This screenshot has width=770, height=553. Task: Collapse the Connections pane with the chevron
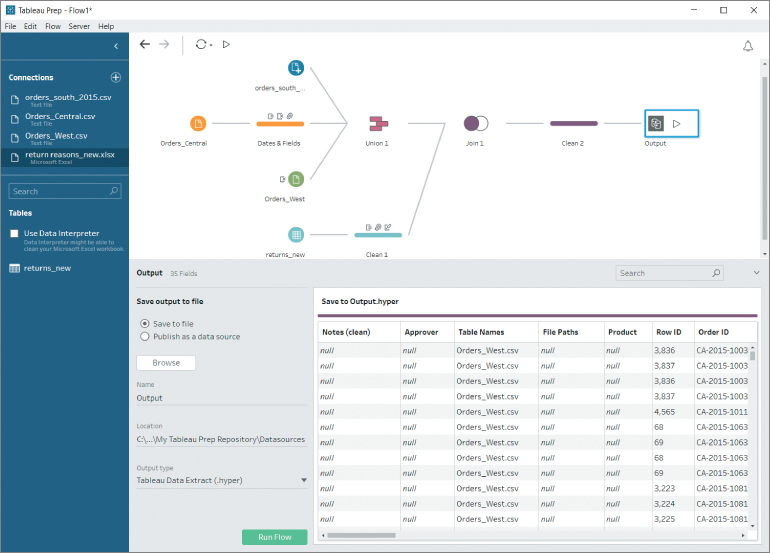[116, 46]
